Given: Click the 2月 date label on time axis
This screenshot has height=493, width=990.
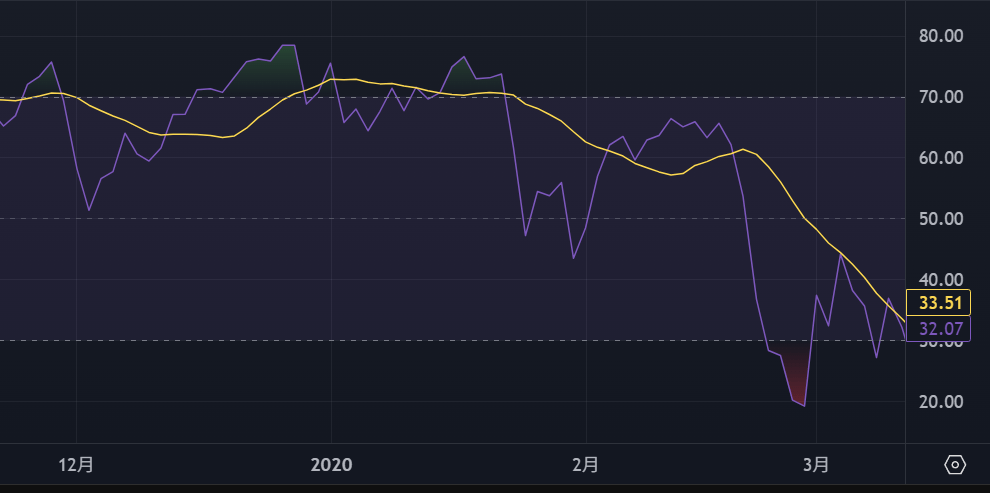Looking at the screenshot, I should (586, 465).
